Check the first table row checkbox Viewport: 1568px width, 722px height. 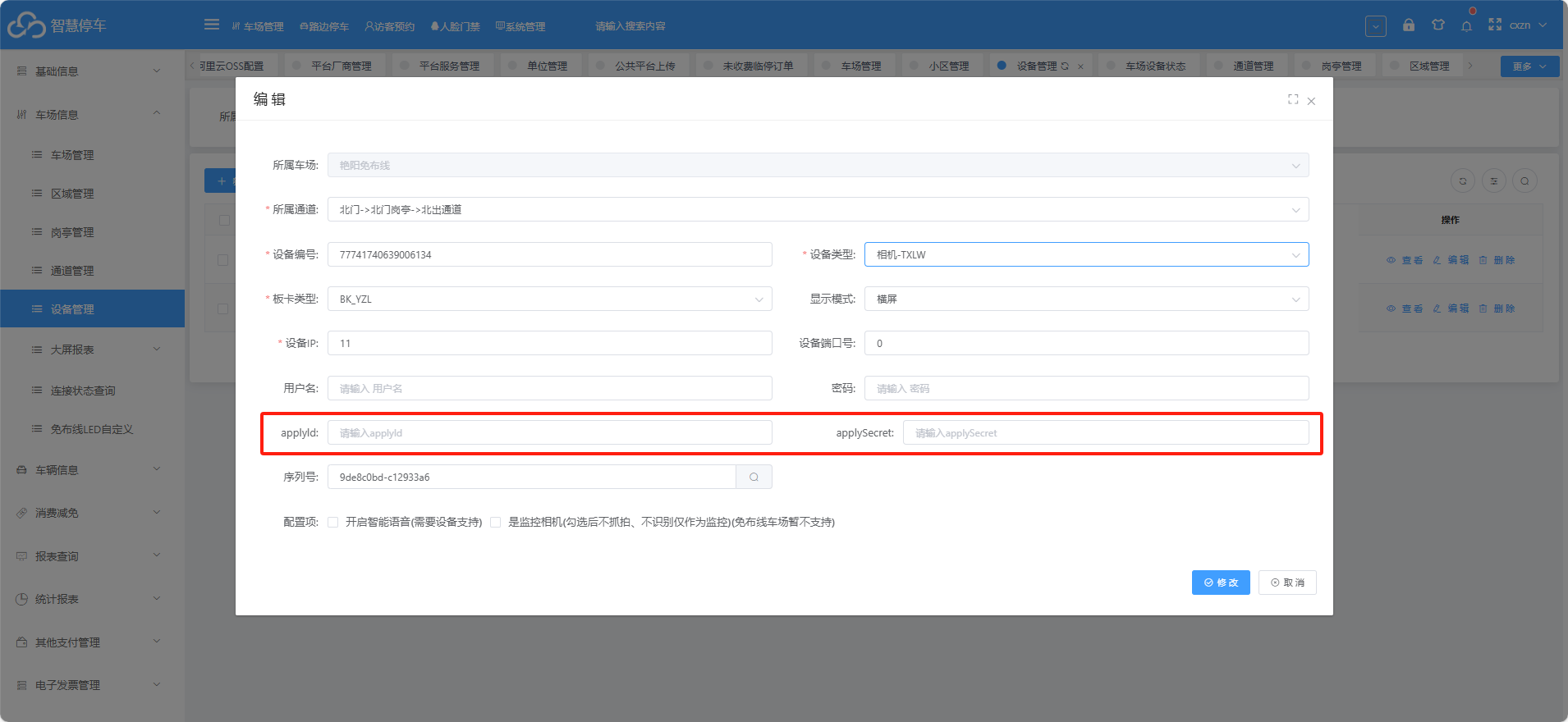point(222,260)
